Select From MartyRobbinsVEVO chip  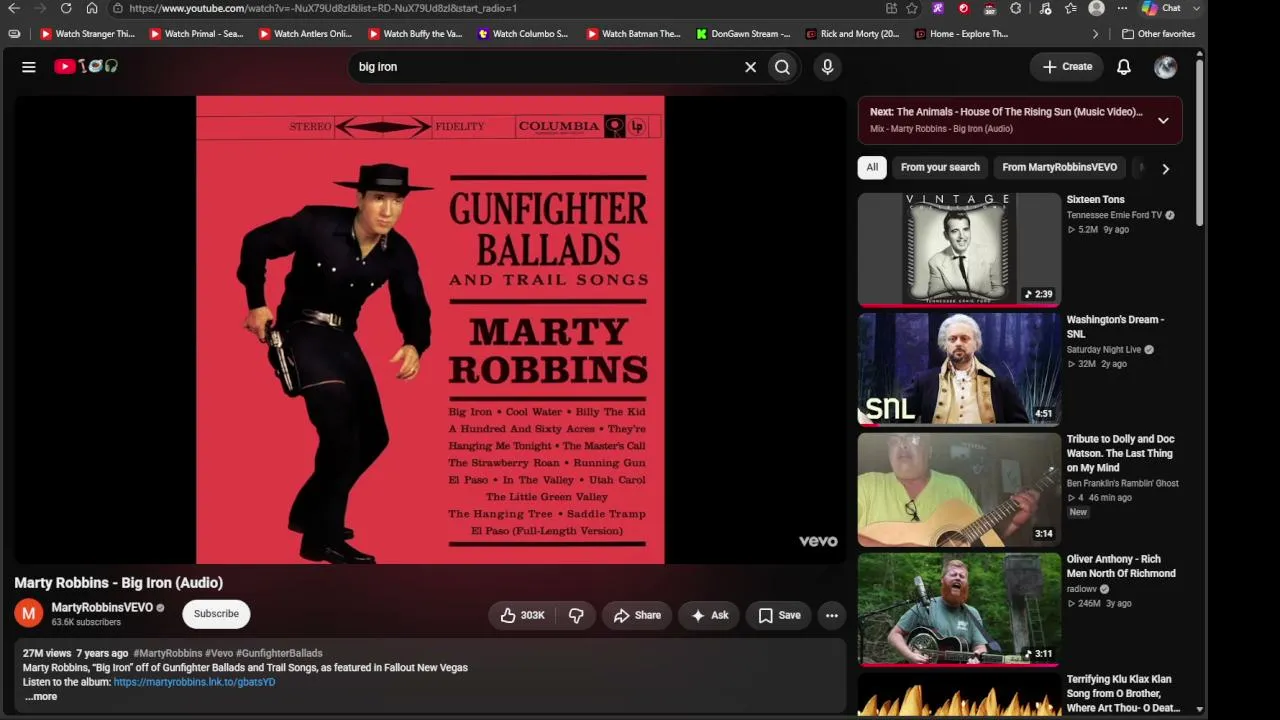[1059, 168]
